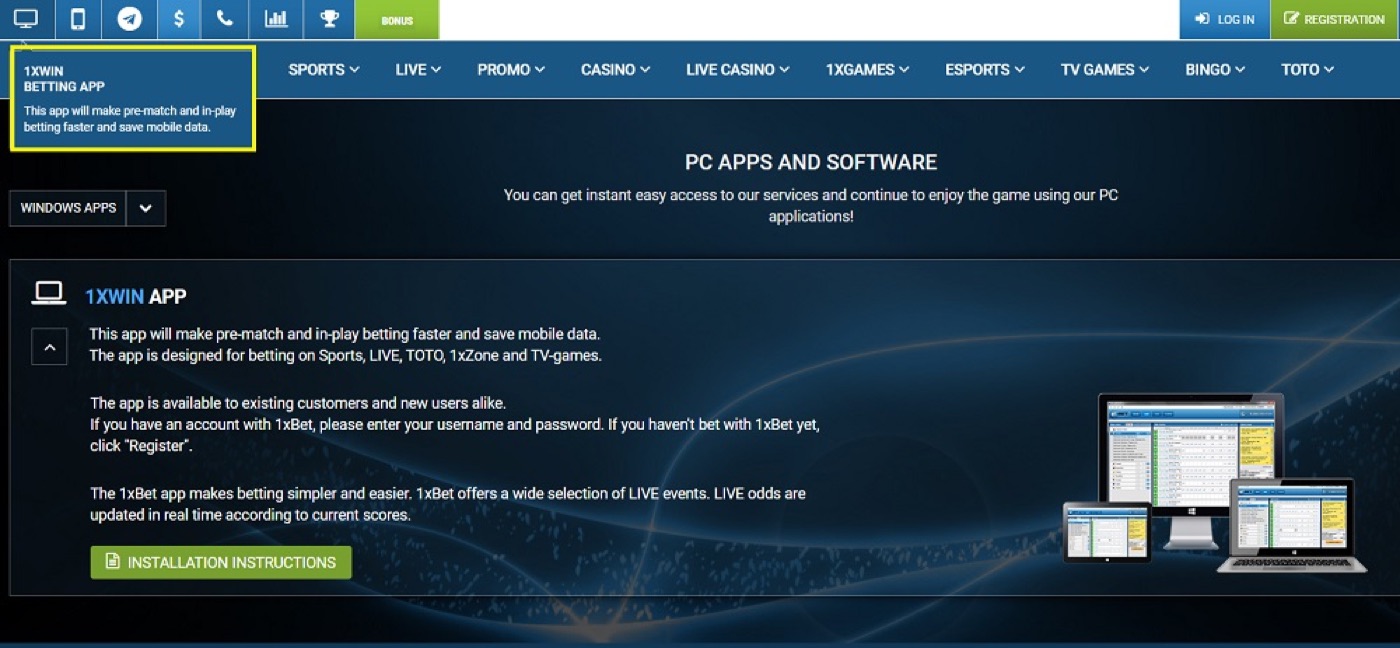Click the LOG IN button

1224,19
